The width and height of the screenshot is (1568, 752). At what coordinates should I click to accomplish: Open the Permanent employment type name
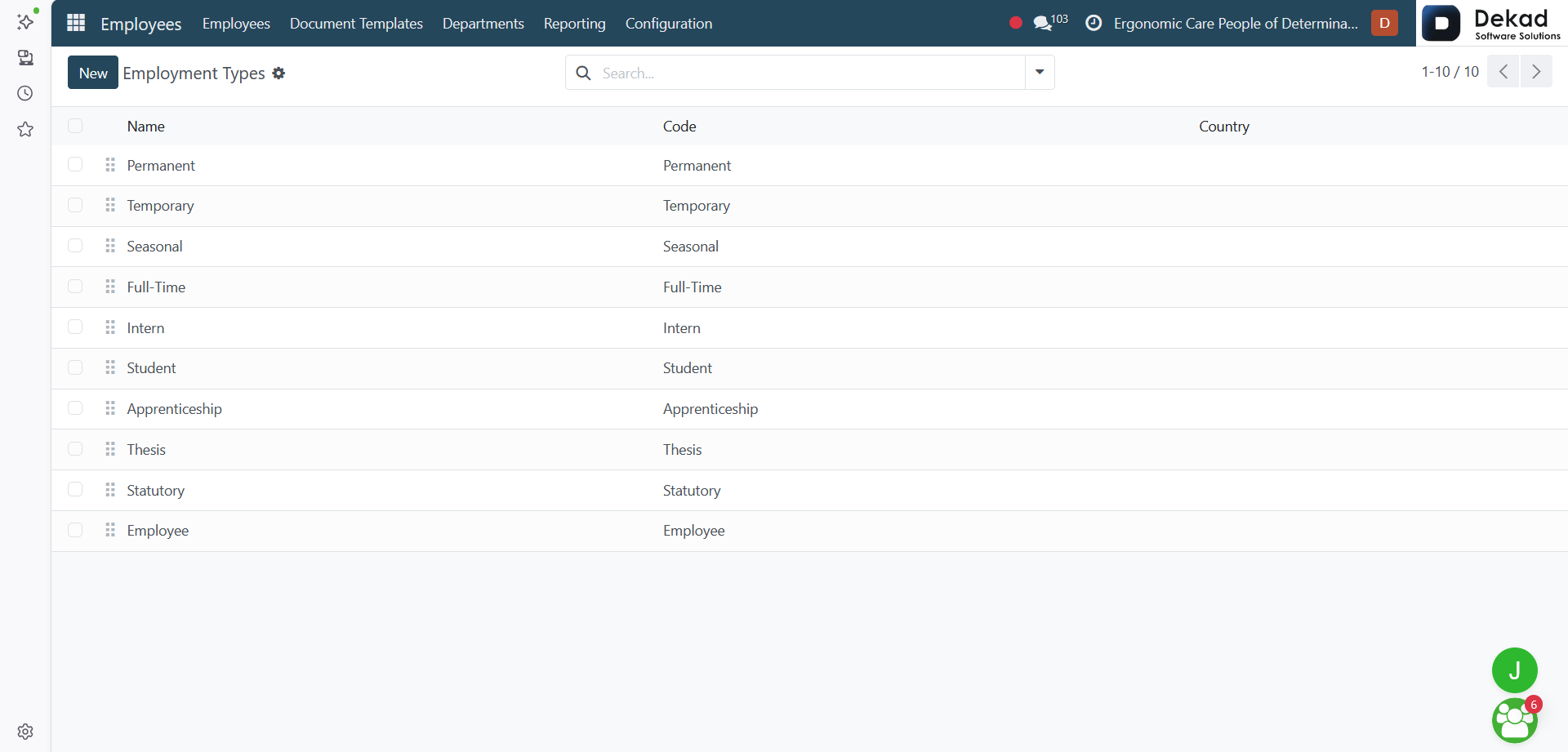[161, 166]
